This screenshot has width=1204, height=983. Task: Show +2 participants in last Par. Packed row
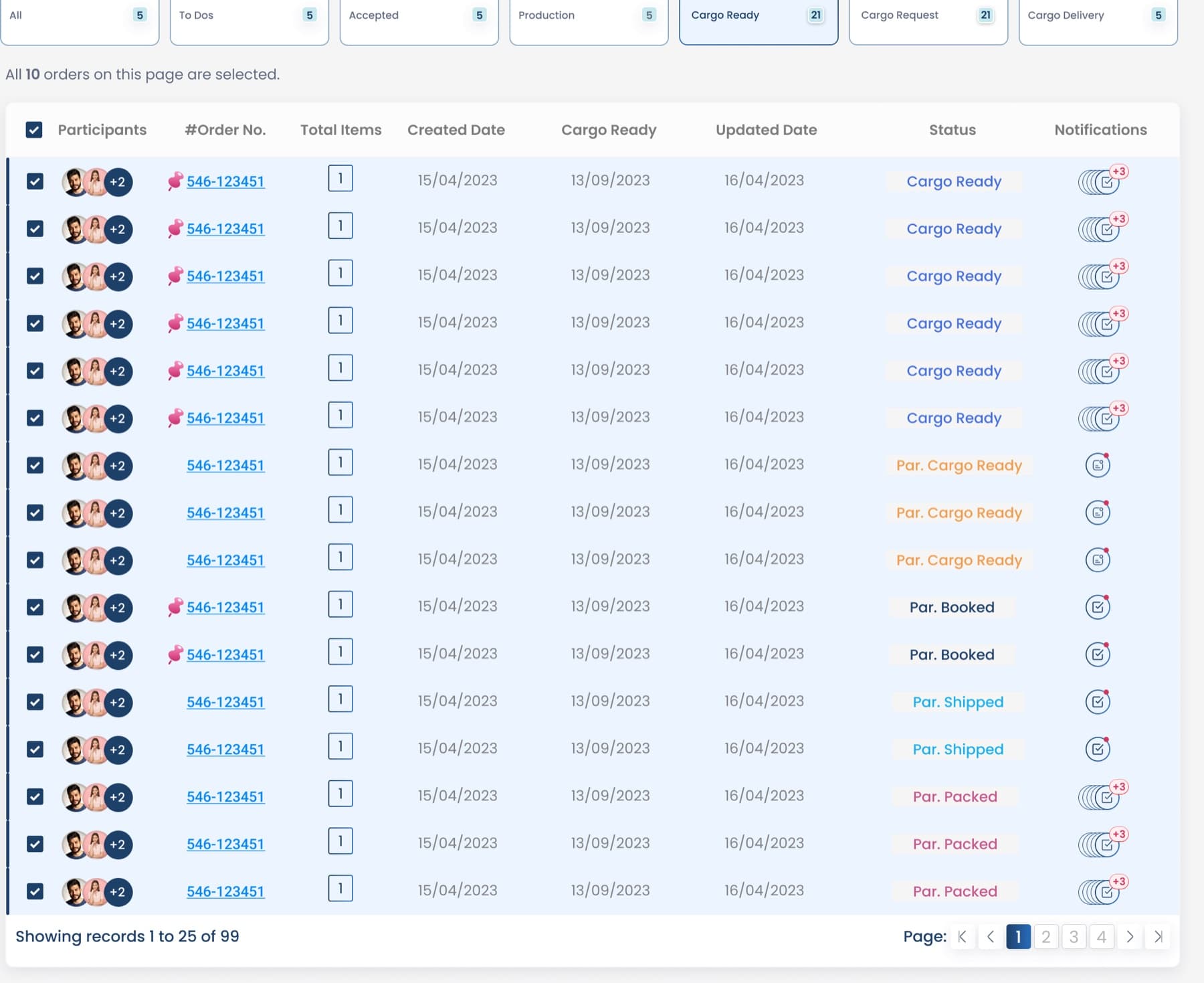[x=118, y=892]
